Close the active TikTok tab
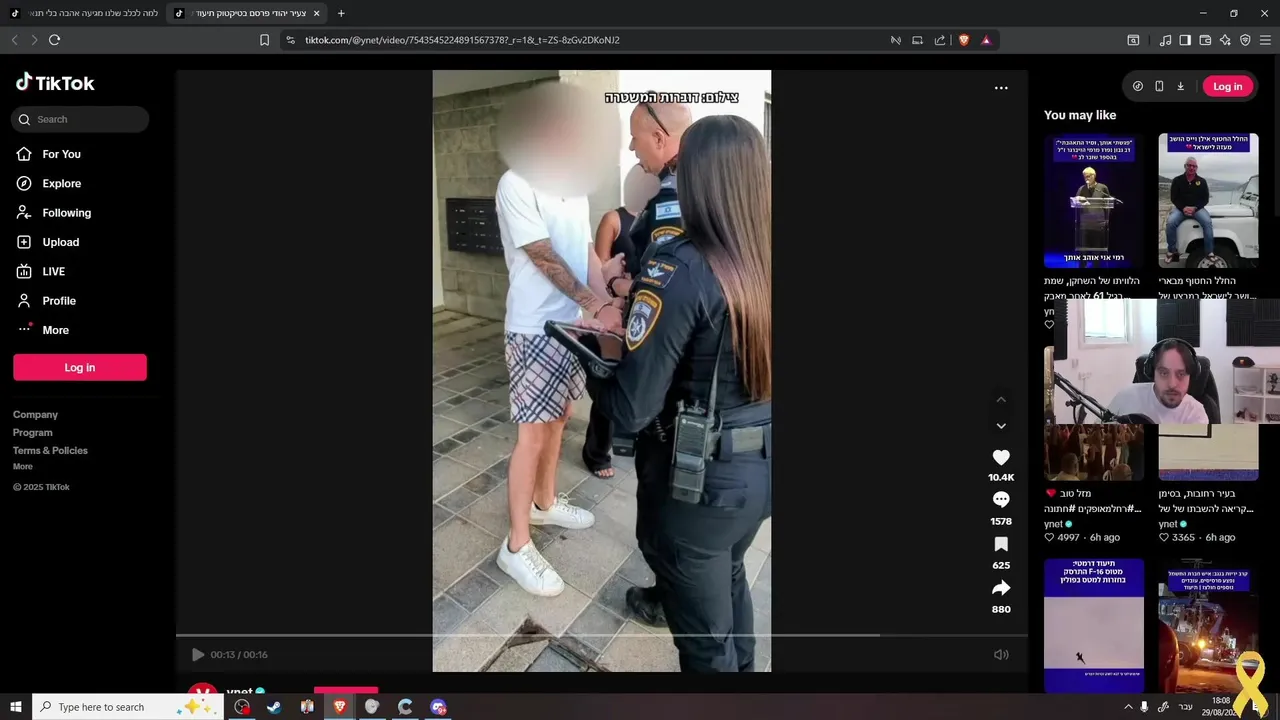 [x=317, y=13]
